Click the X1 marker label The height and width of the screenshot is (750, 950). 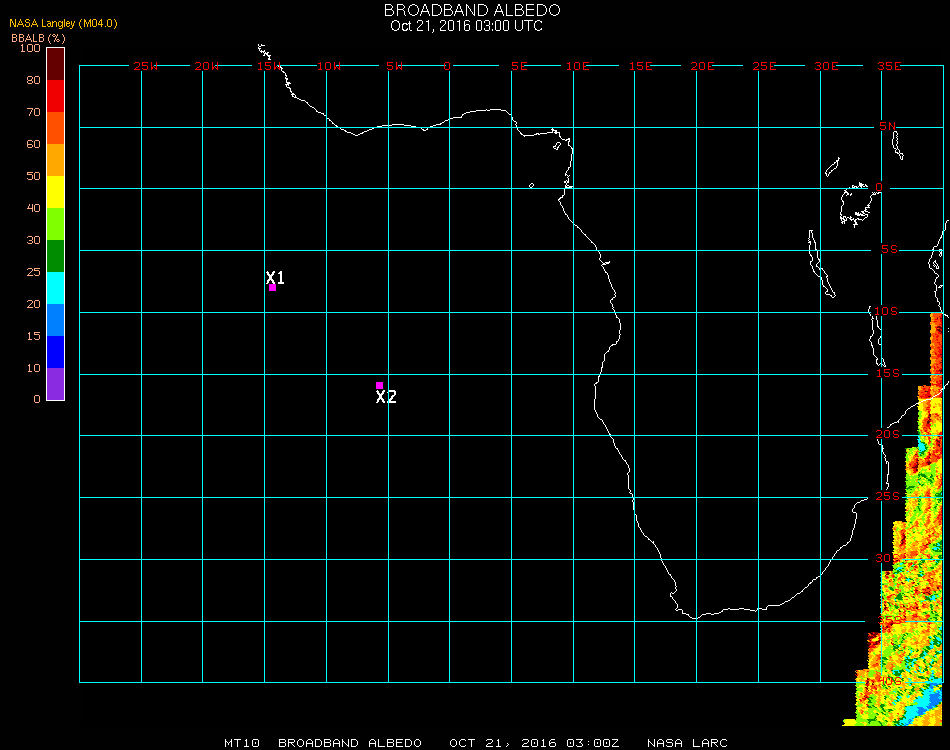tap(275, 277)
